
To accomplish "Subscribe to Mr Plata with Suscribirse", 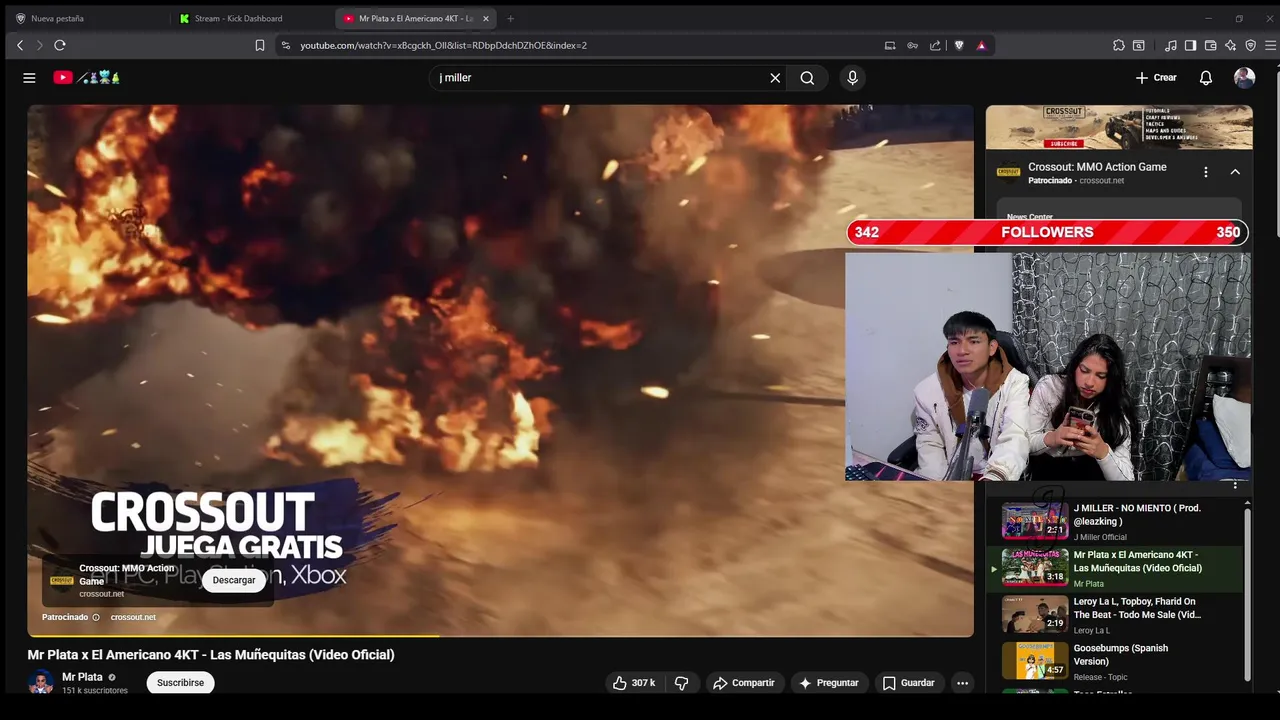I will tap(180, 683).
